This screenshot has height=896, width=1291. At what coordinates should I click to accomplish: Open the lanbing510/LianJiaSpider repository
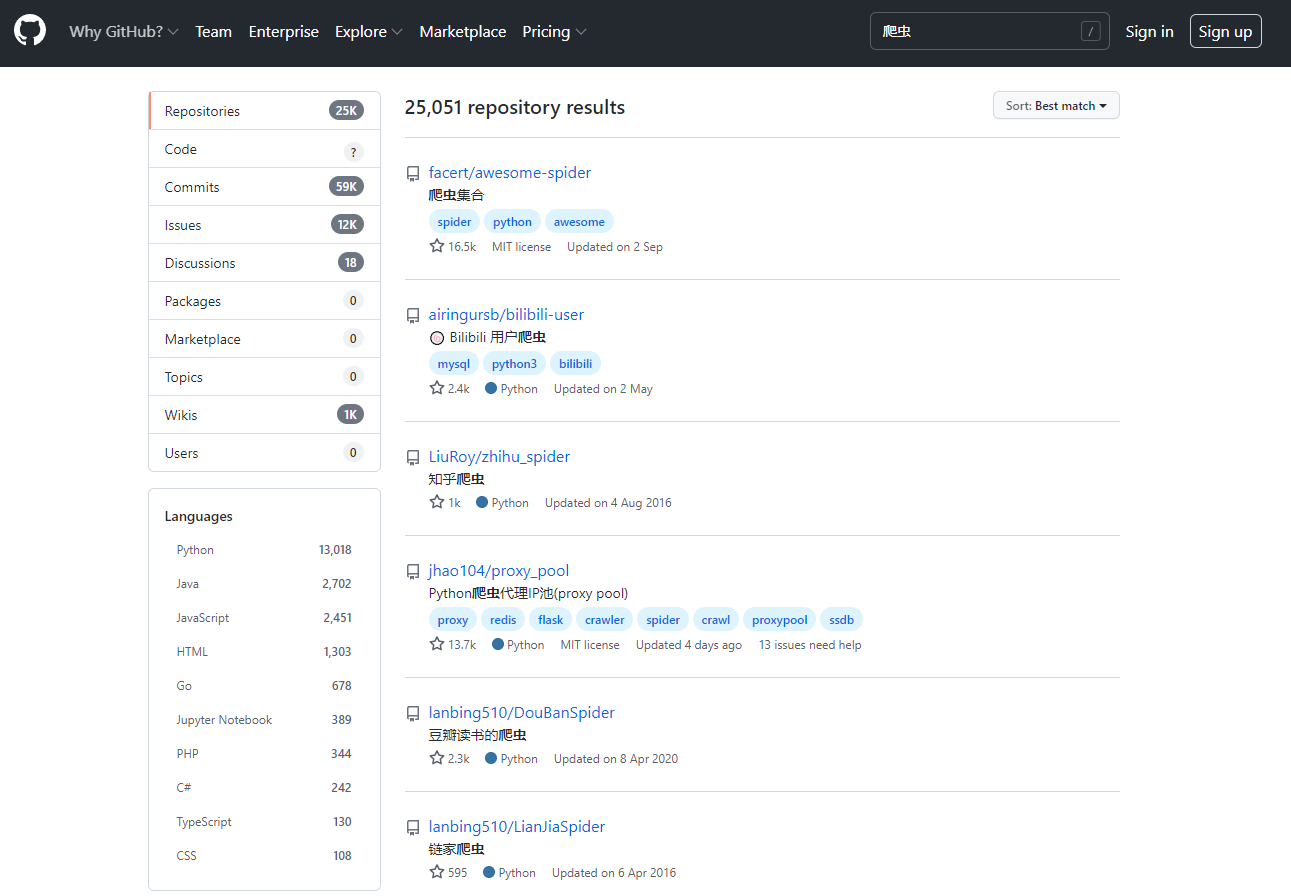pyautogui.click(x=517, y=826)
